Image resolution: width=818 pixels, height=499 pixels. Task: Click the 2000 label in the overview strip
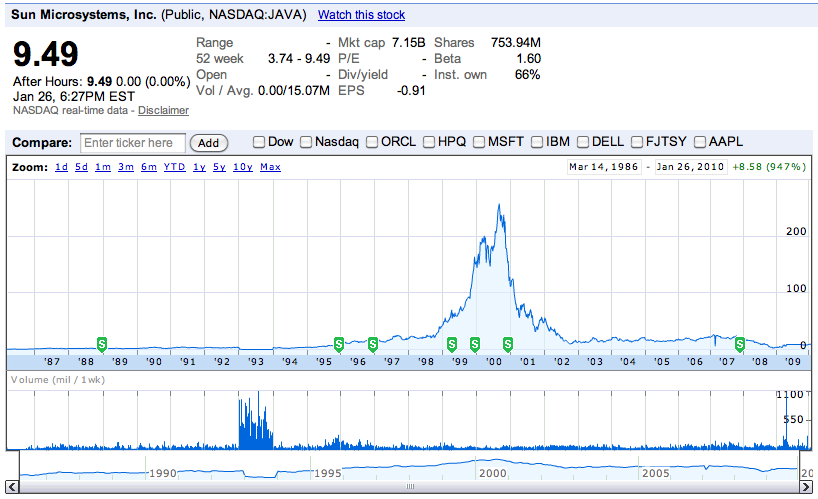pos(493,473)
